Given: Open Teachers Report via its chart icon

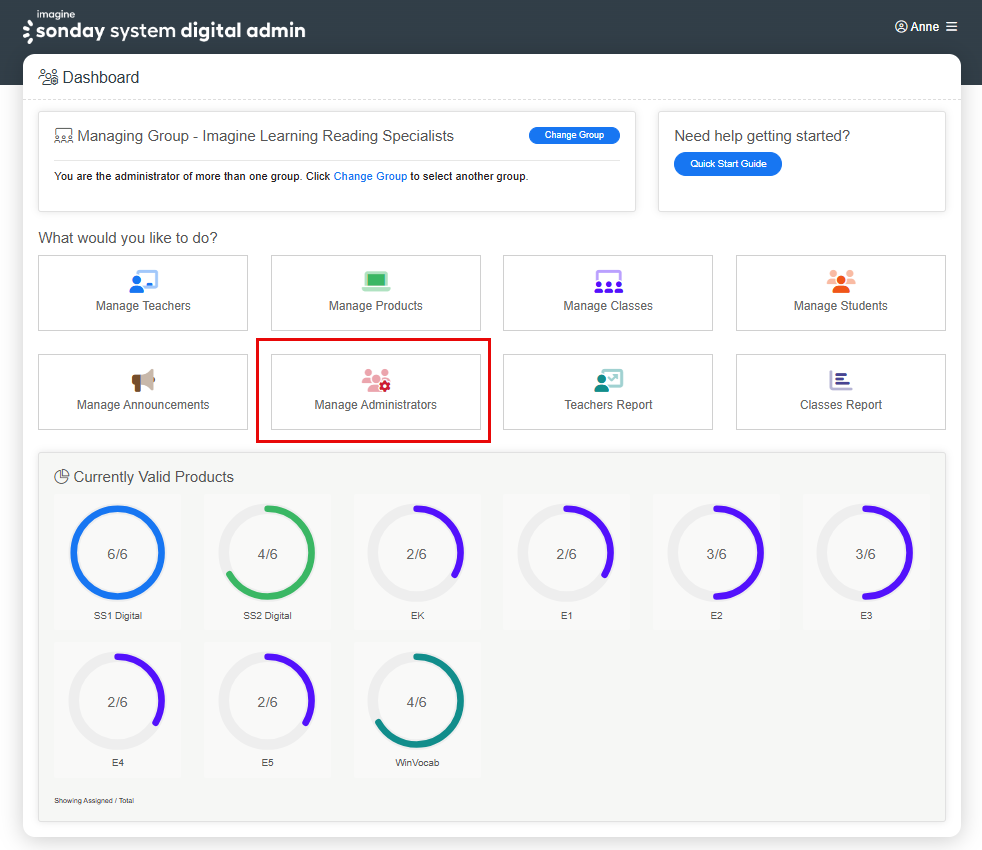Looking at the screenshot, I should pos(608,380).
